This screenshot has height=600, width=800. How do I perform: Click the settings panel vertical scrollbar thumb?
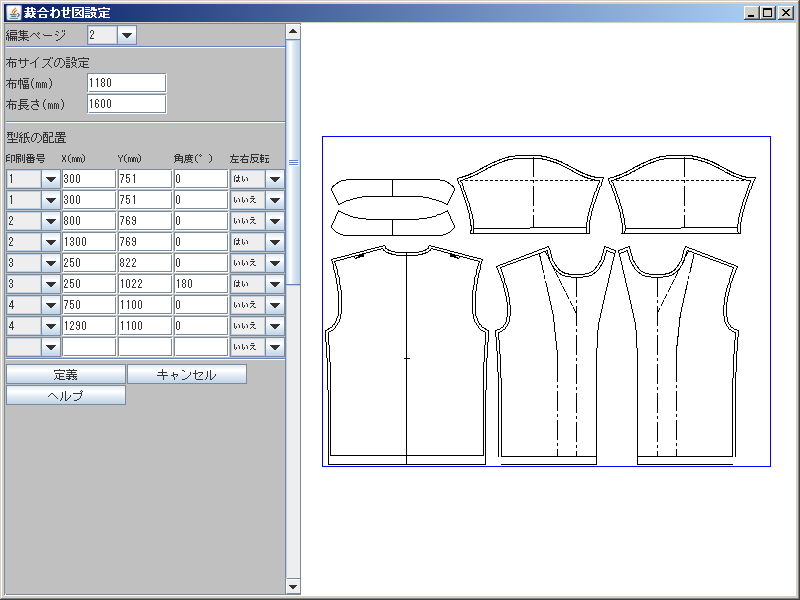point(293,162)
